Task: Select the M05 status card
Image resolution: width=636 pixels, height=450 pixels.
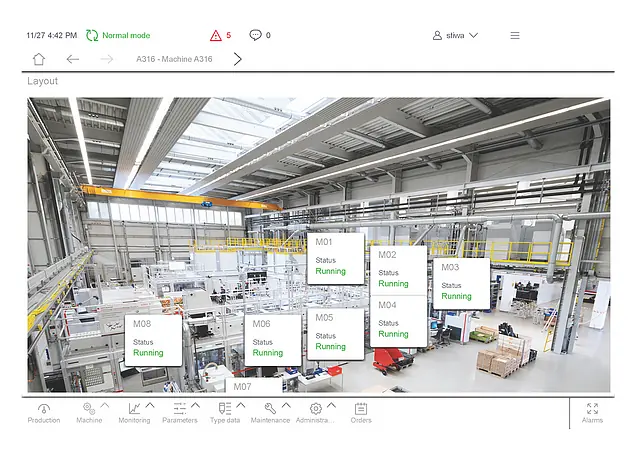Action: pos(335,334)
